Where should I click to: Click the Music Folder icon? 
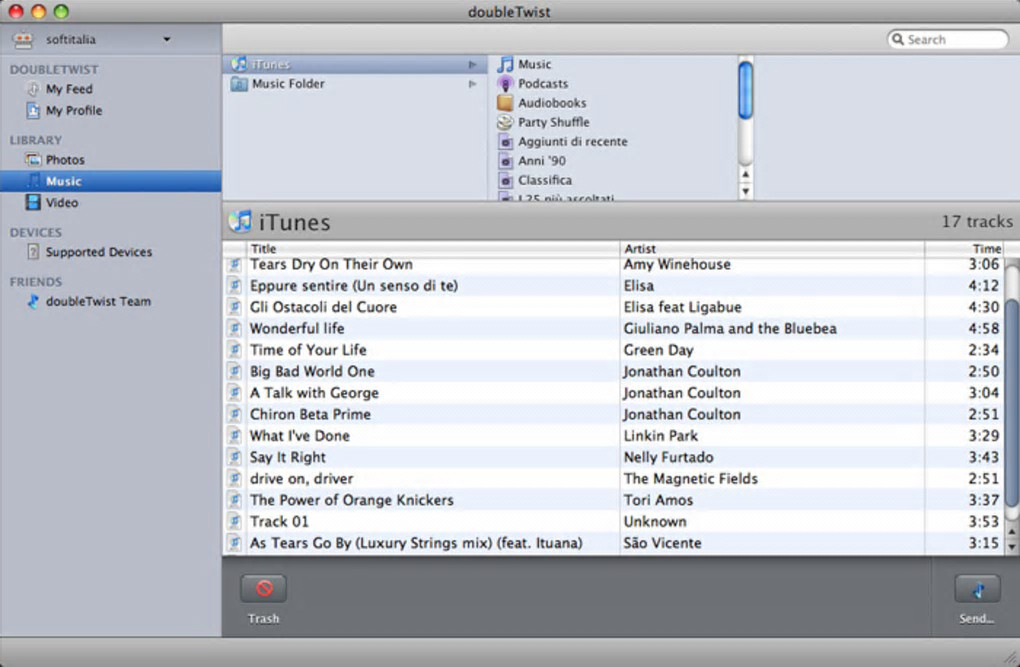(239, 84)
